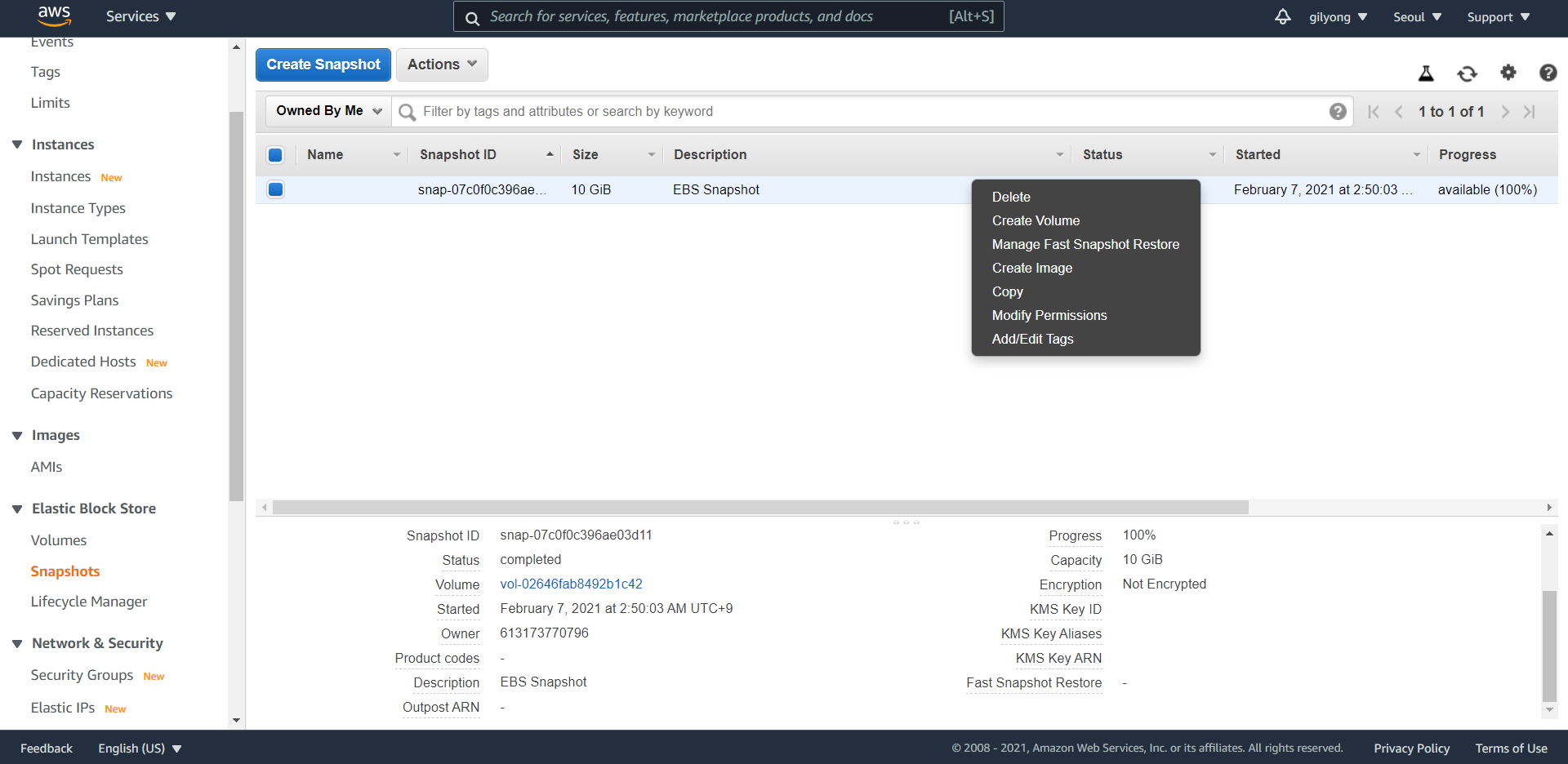This screenshot has width=1568, height=764.
Task: Click the AWS logo home icon
Action: pos(54,16)
